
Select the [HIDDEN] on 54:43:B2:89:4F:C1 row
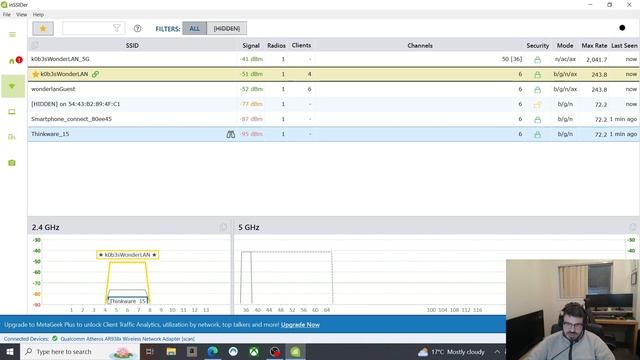point(333,104)
